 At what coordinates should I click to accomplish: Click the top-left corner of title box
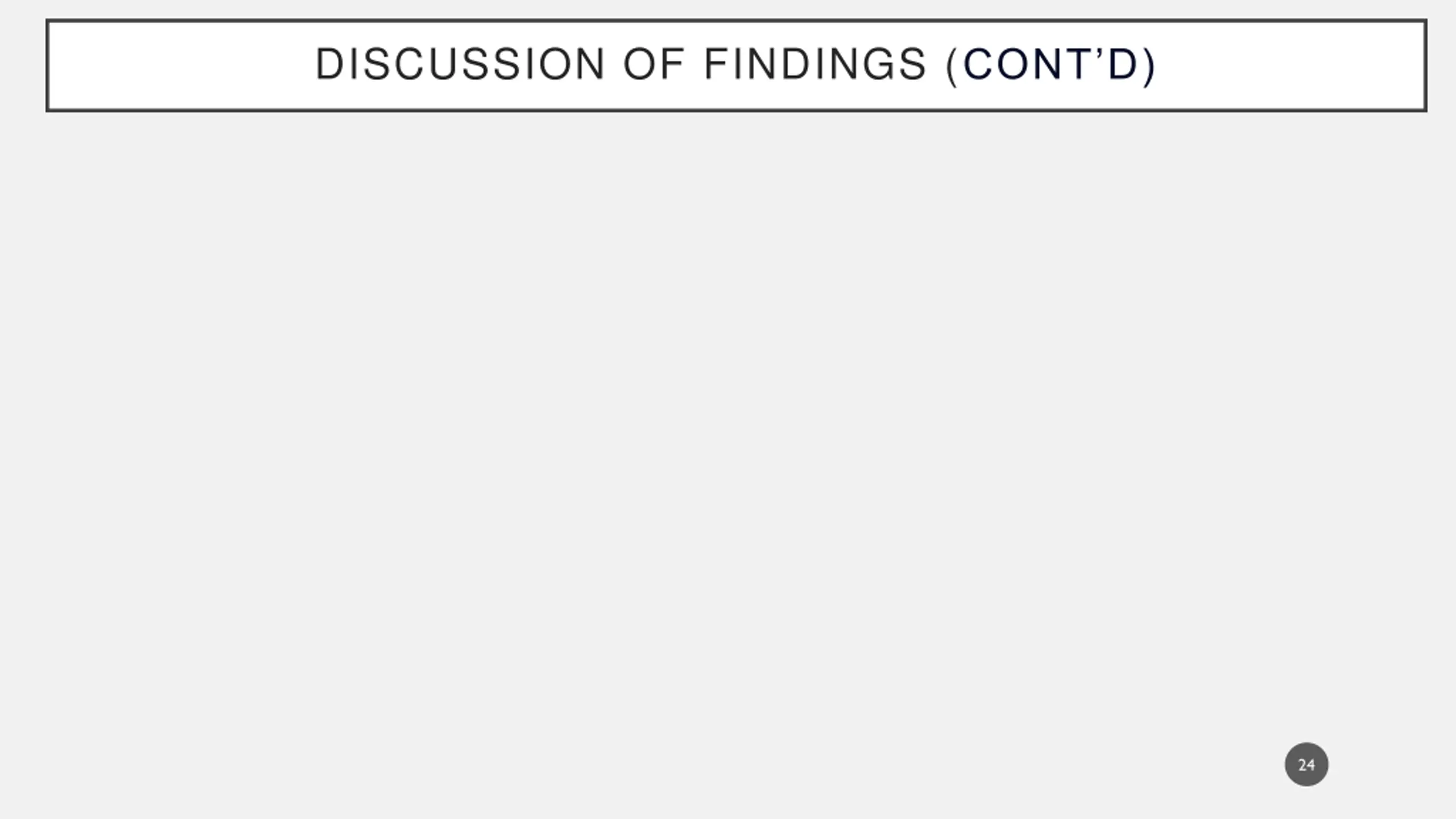pos(48,21)
